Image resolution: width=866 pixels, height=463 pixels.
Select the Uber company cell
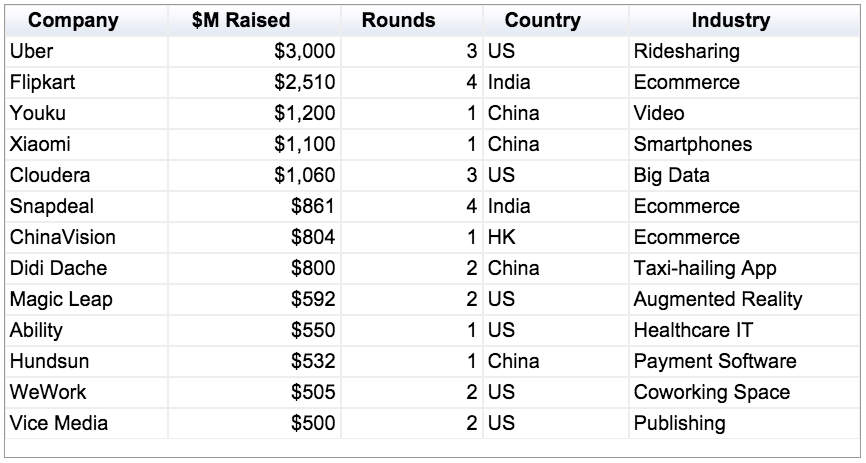87,51
